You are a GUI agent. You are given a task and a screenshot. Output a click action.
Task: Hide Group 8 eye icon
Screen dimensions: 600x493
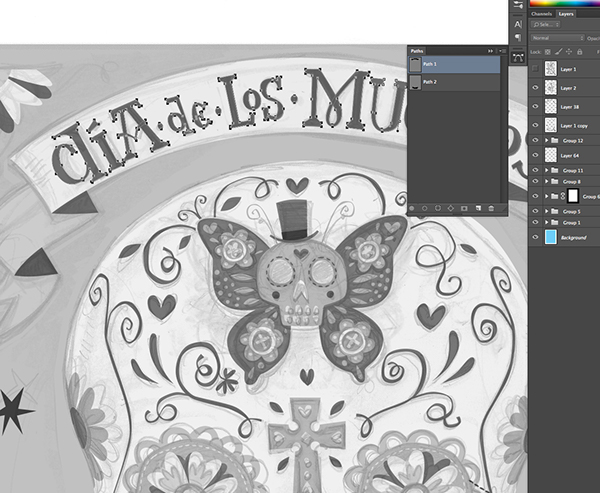[x=535, y=181]
